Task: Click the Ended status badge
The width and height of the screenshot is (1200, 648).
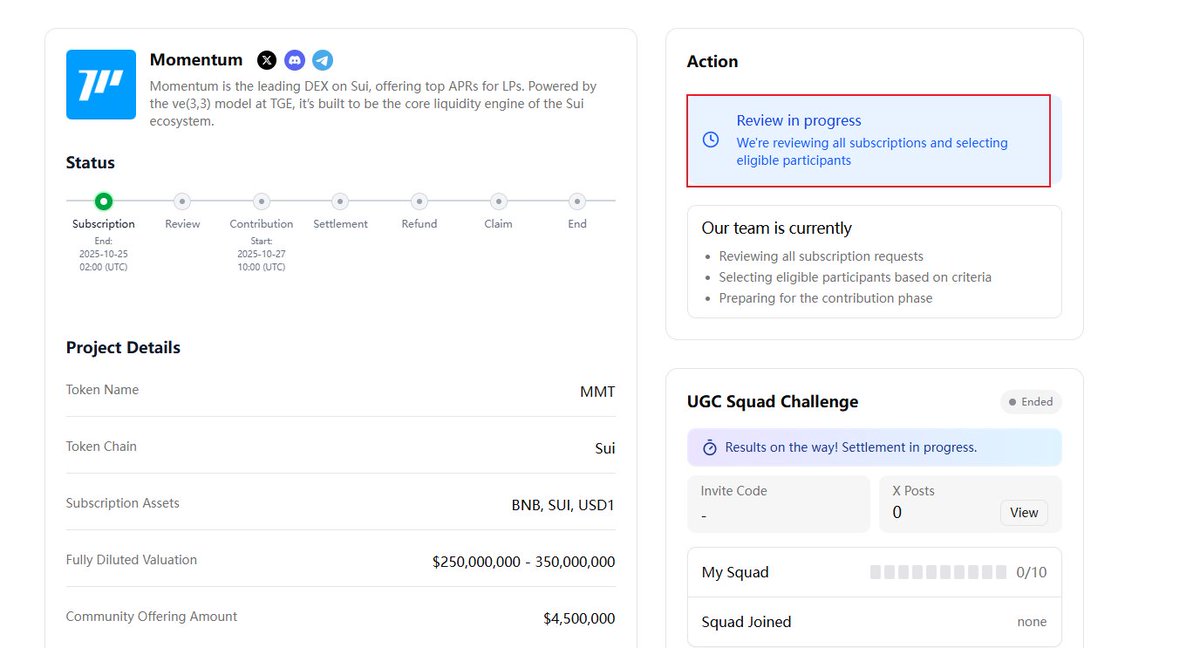Action: coord(1031,402)
